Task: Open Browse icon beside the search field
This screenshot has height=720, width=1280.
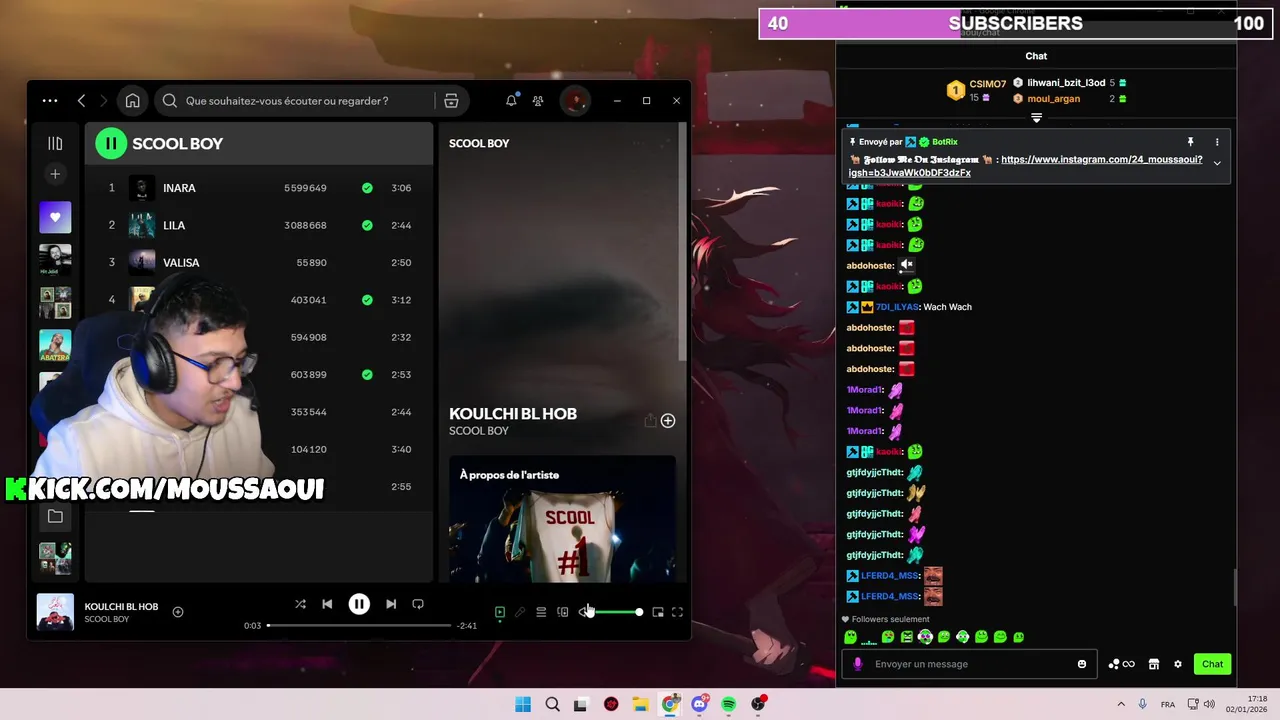Action: tap(451, 101)
